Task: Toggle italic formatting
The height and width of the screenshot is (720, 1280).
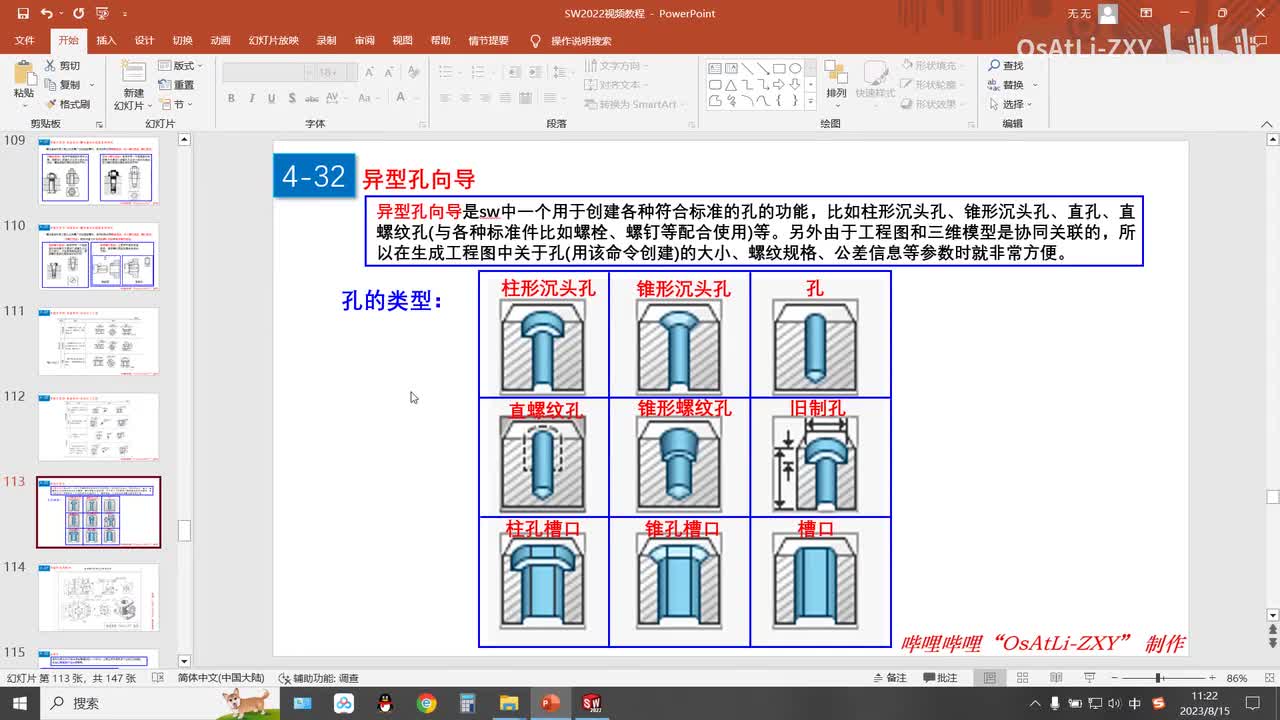Action: click(252, 98)
